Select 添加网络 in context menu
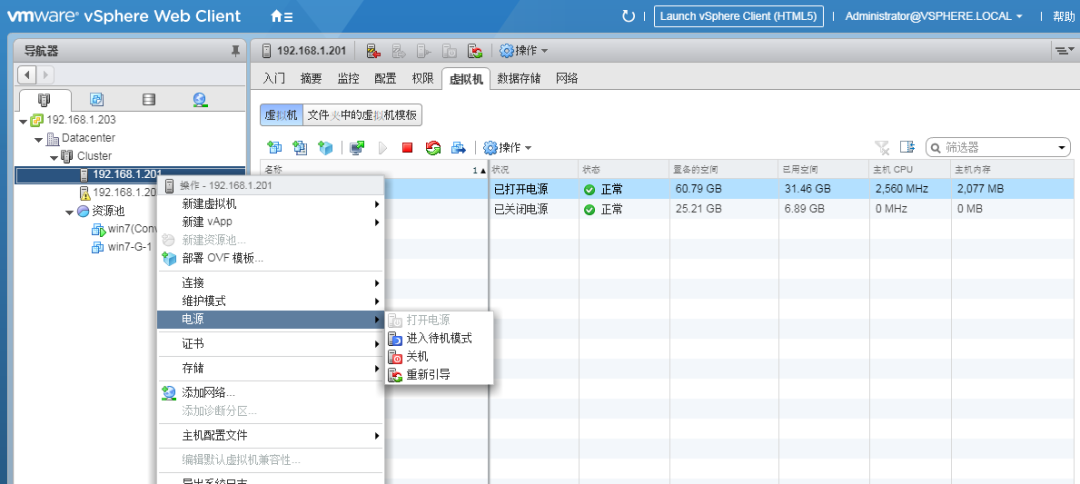1080x484 pixels. point(271,392)
